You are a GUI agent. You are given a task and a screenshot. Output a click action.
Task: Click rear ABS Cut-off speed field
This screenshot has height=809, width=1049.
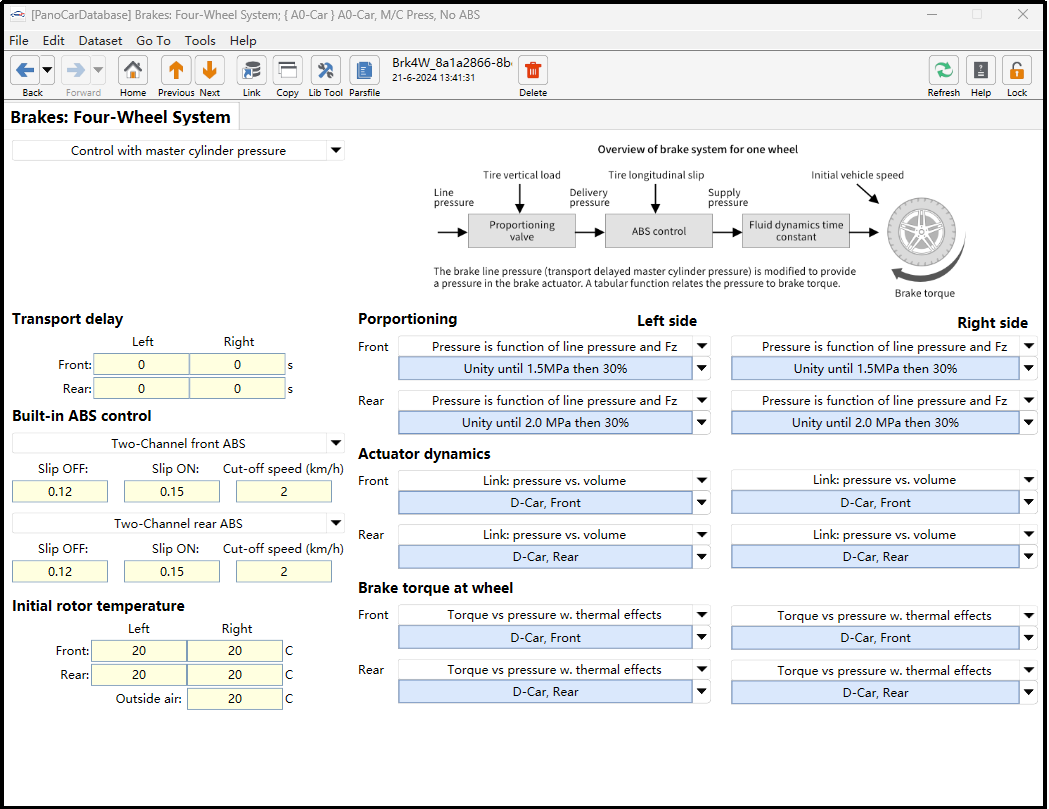coord(284,572)
